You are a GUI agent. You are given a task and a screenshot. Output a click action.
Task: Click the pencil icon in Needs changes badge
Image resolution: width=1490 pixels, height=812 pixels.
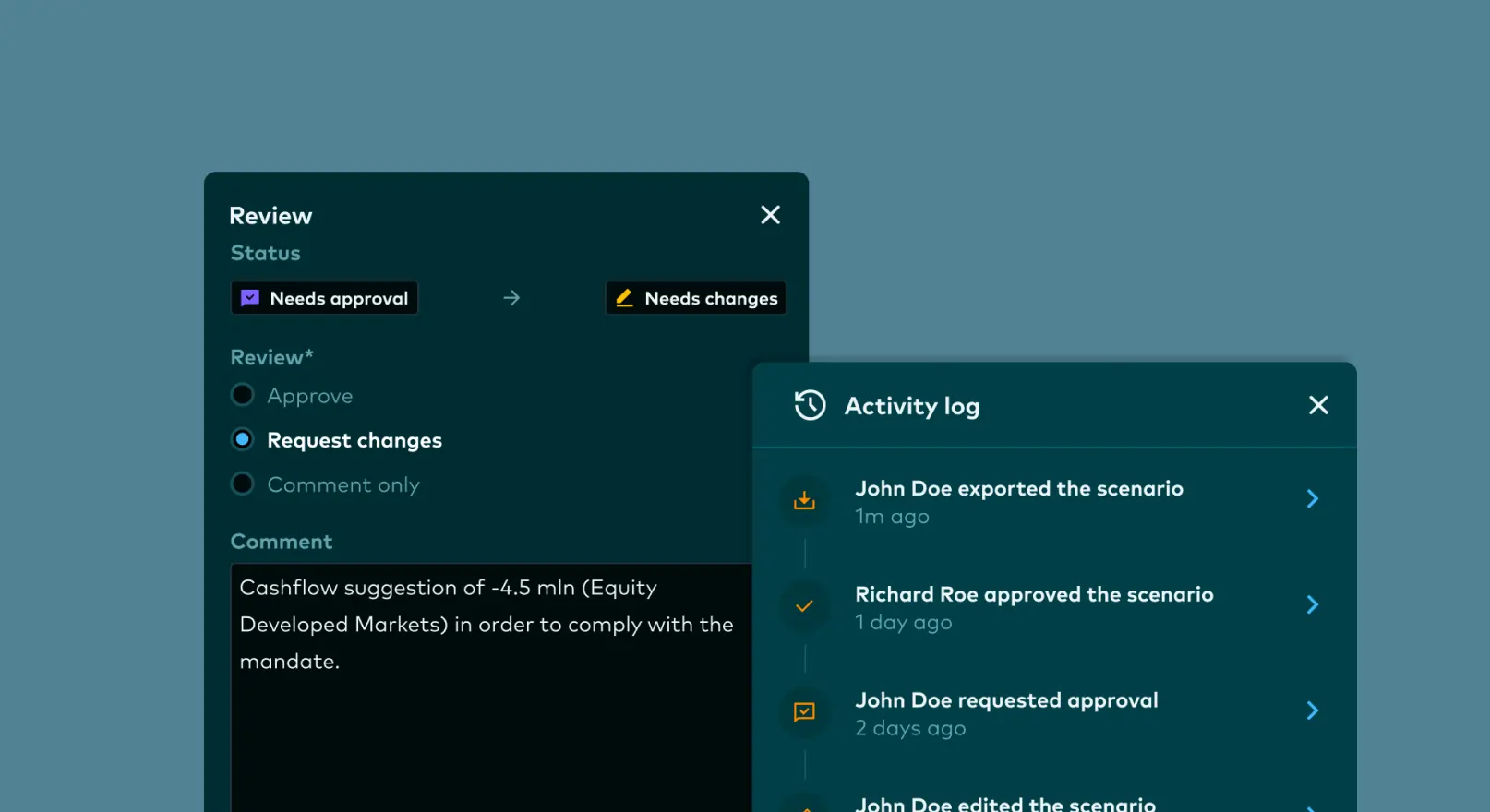pos(624,298)
